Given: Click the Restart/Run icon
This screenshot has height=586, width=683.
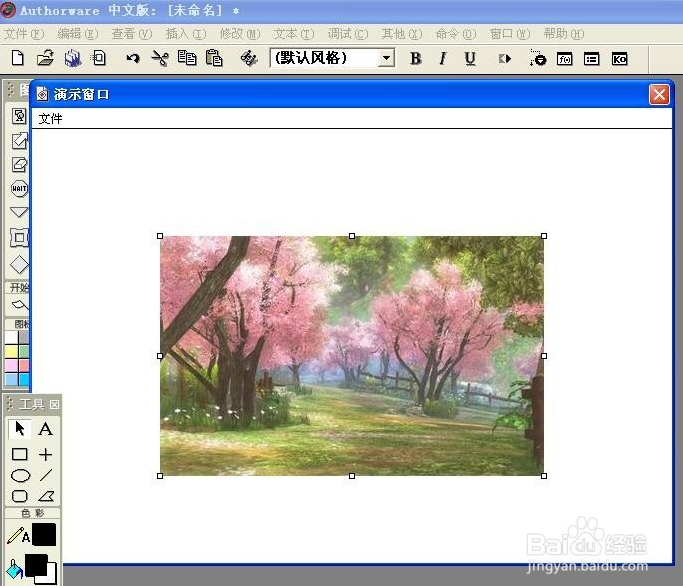Looking at the screenshot, I should [505, 58].
